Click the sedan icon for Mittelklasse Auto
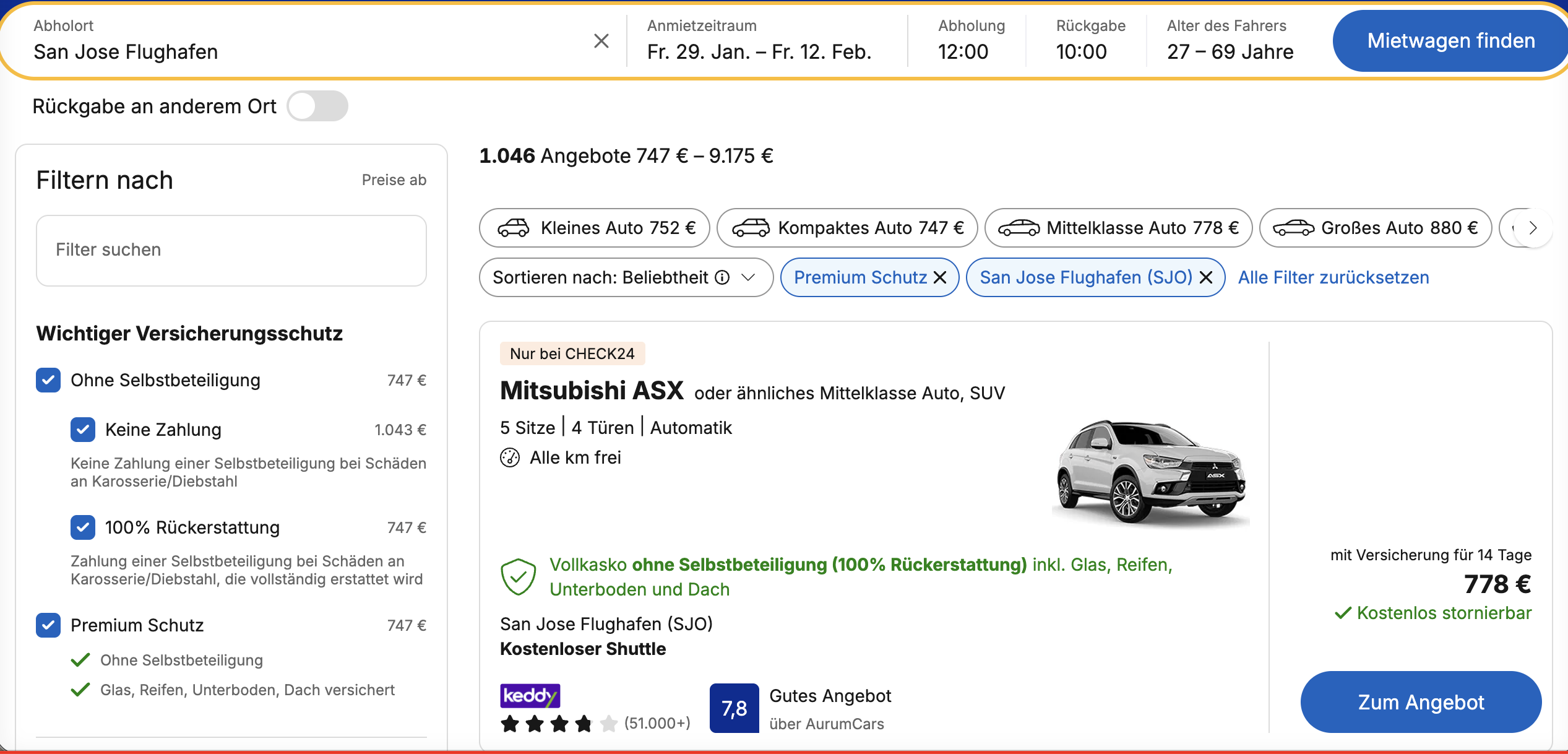 point(1019,228)
